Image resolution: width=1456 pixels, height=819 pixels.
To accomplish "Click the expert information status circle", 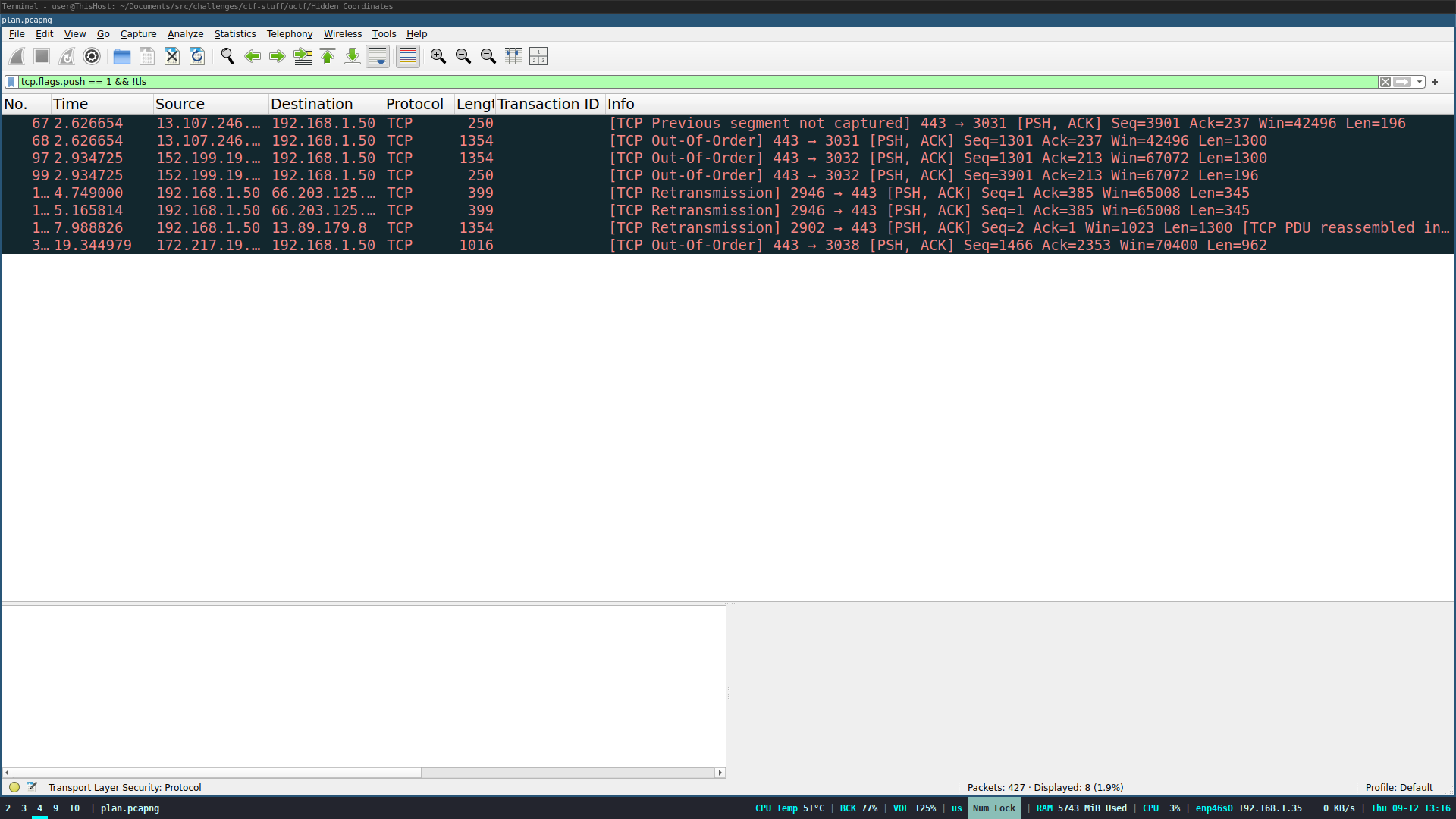I will [14, 787].
